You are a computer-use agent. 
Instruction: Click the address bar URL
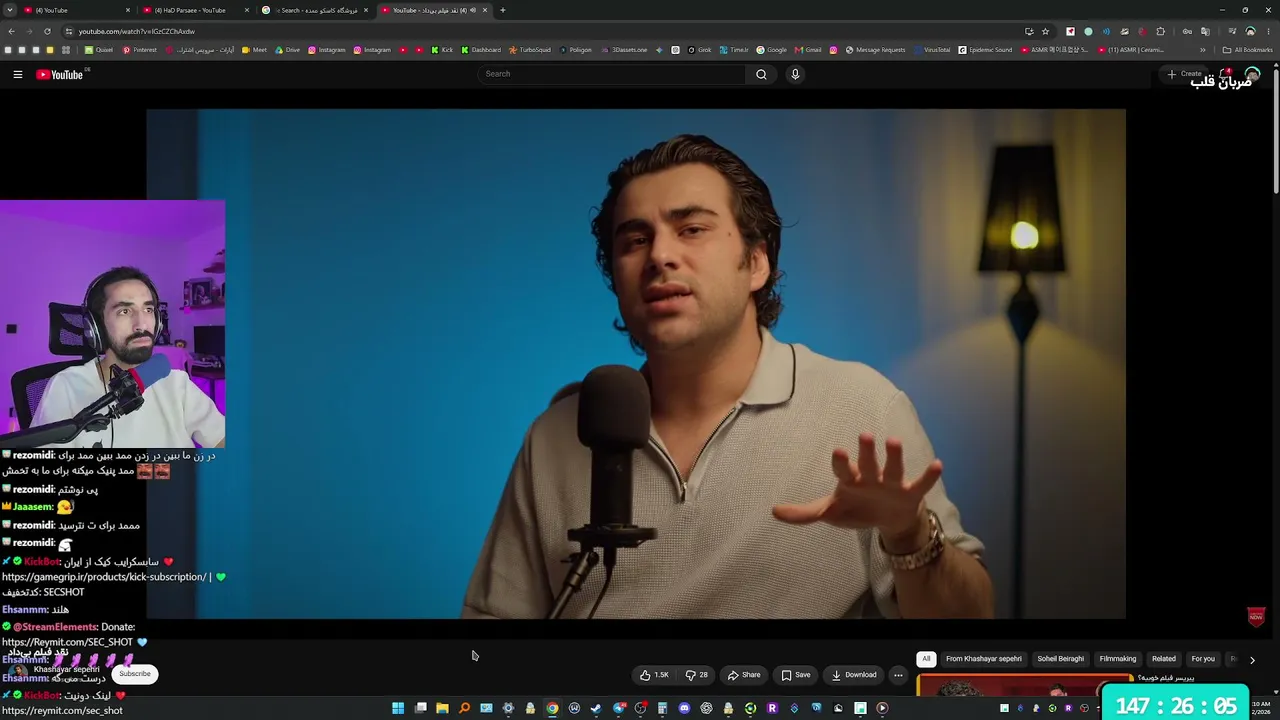[137, 32]
